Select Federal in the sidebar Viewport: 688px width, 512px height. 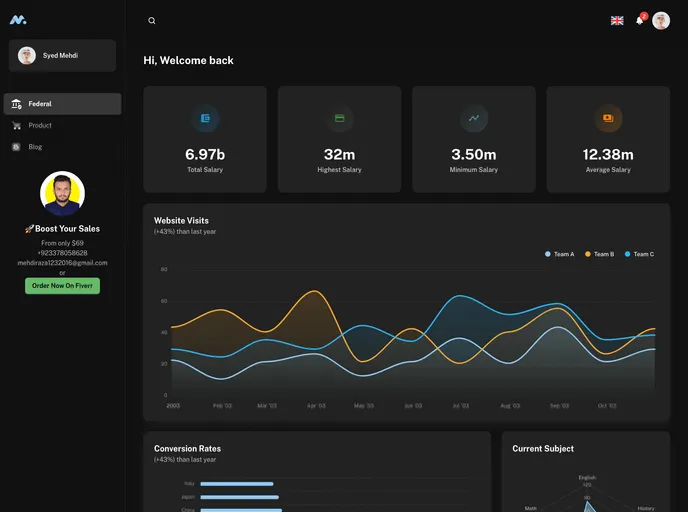click(62, 104)
